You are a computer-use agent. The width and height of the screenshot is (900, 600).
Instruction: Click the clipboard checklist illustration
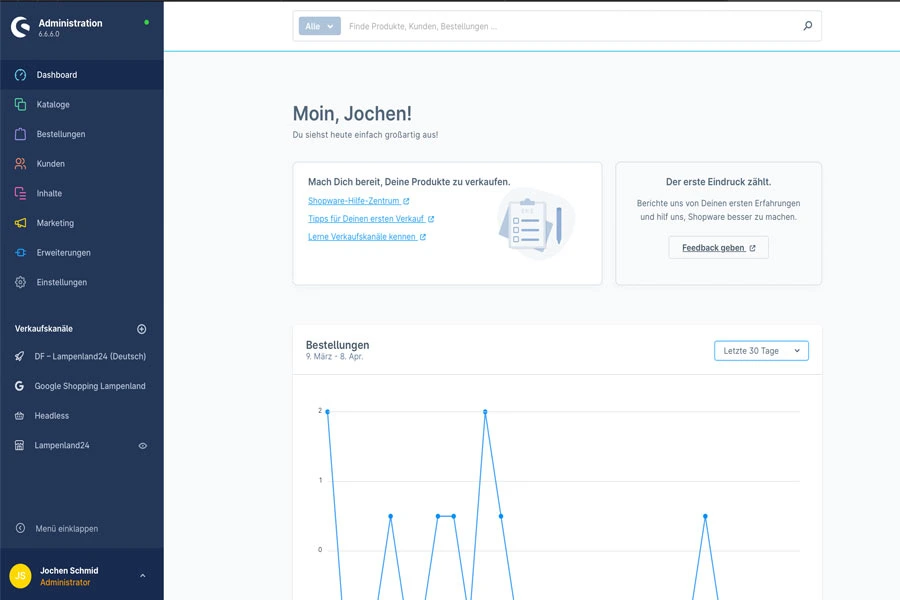534,224
